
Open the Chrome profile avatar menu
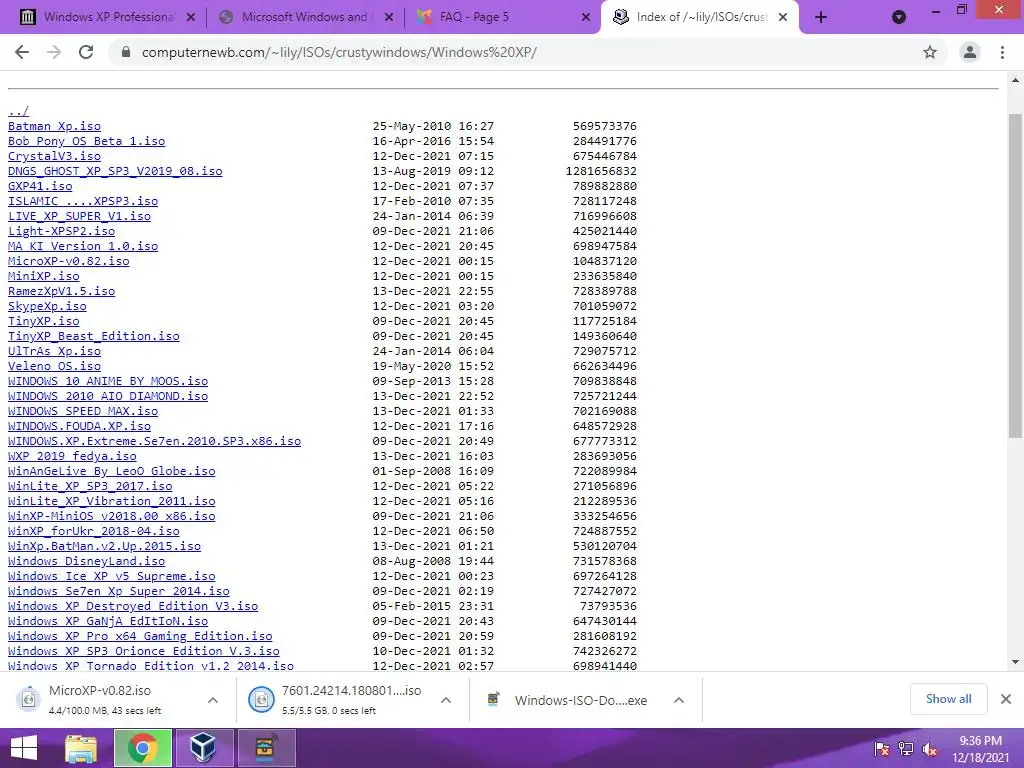pyautogui.click(x=970, y=52)
